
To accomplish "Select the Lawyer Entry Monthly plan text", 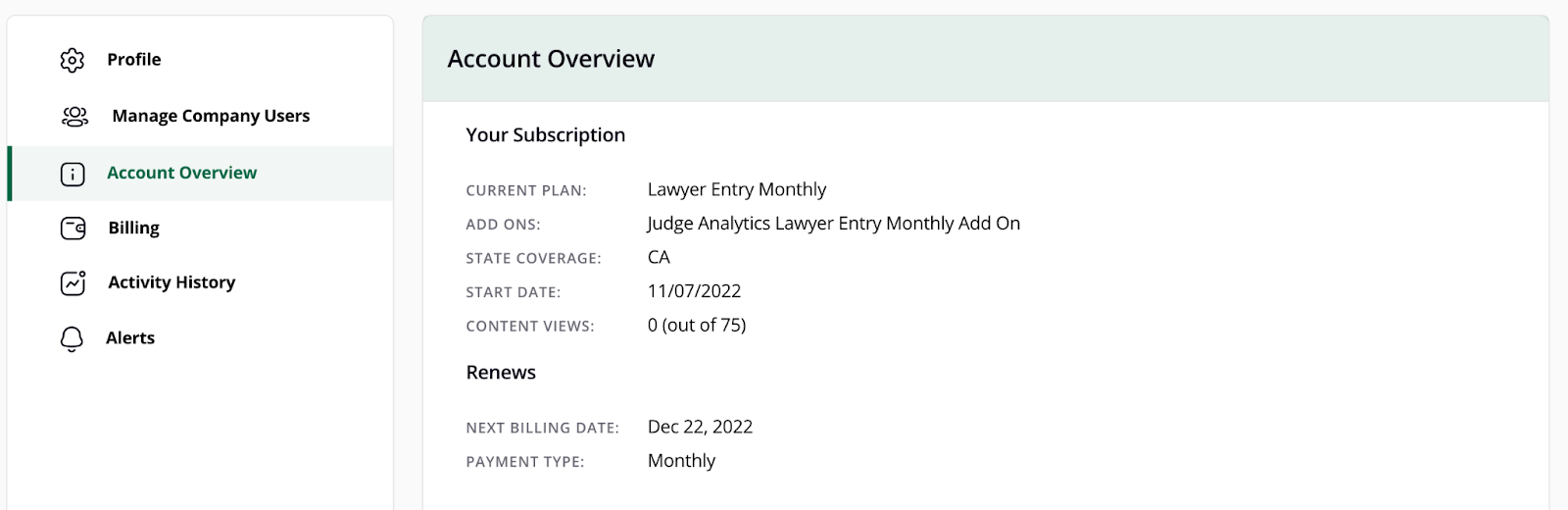I will pos(737,189).
